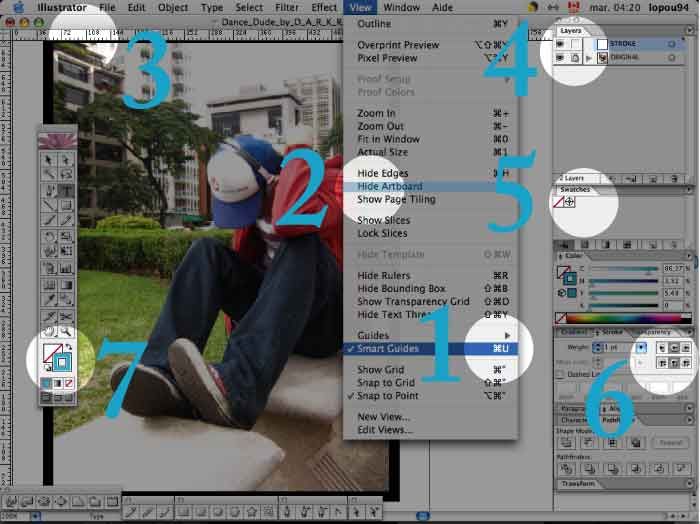Click the Hide Artboard menu item

(430, 186)
